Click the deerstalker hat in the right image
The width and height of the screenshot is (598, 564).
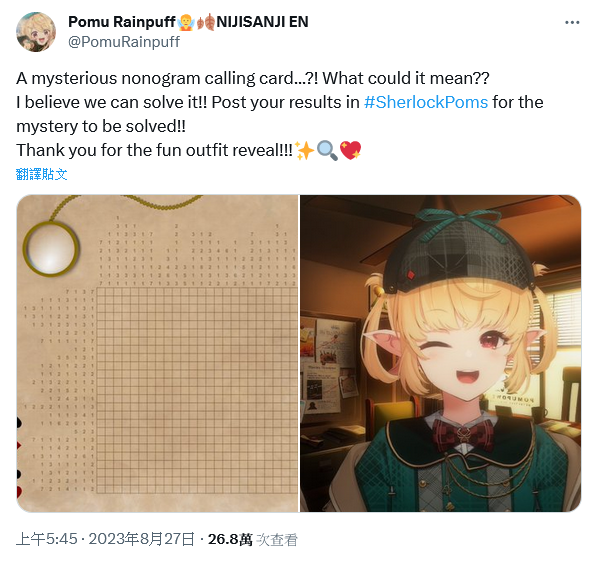coord(459,250)
